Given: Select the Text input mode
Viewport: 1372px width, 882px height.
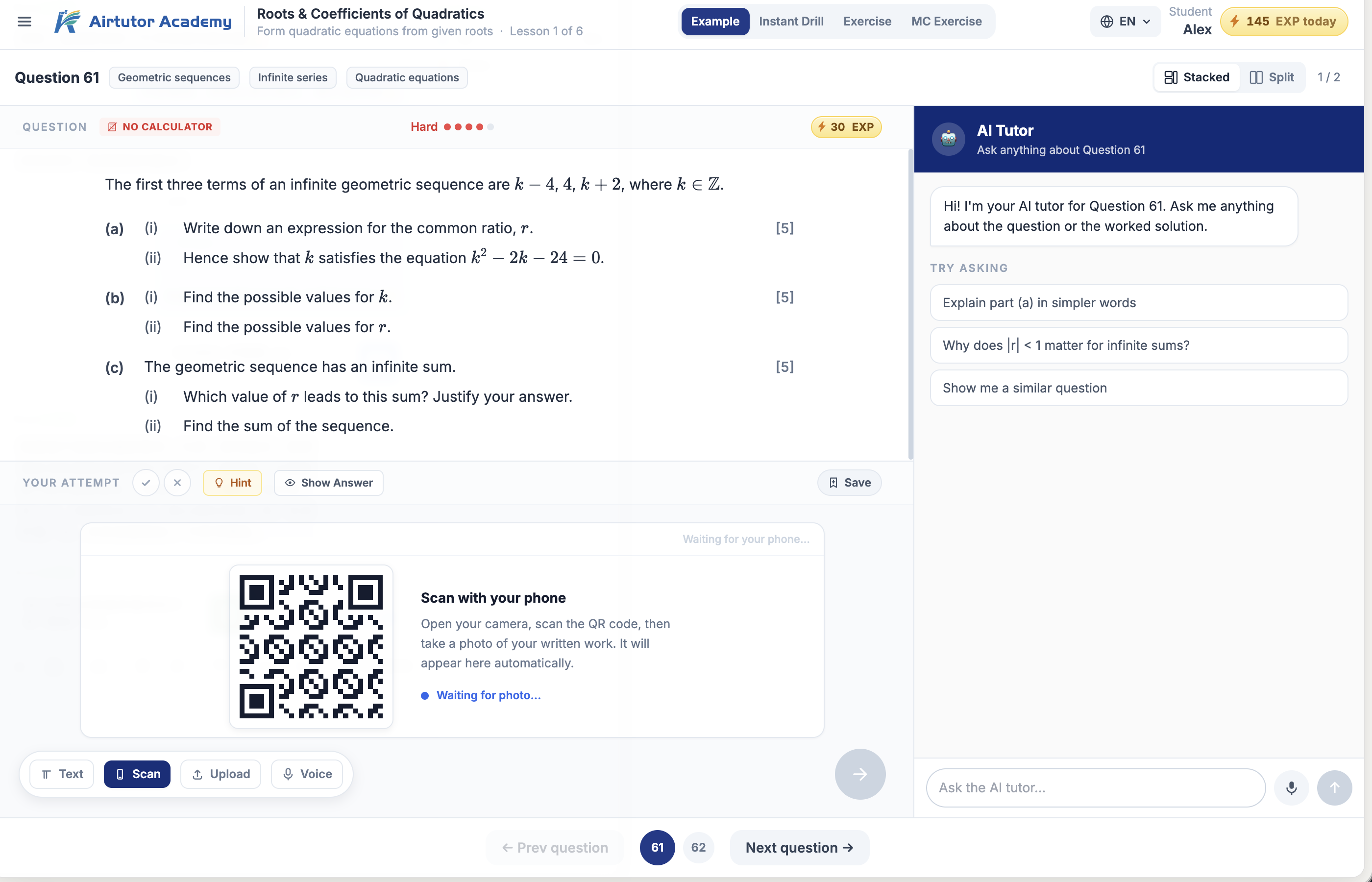Looking at the screenshot, I should coord(62,774).
